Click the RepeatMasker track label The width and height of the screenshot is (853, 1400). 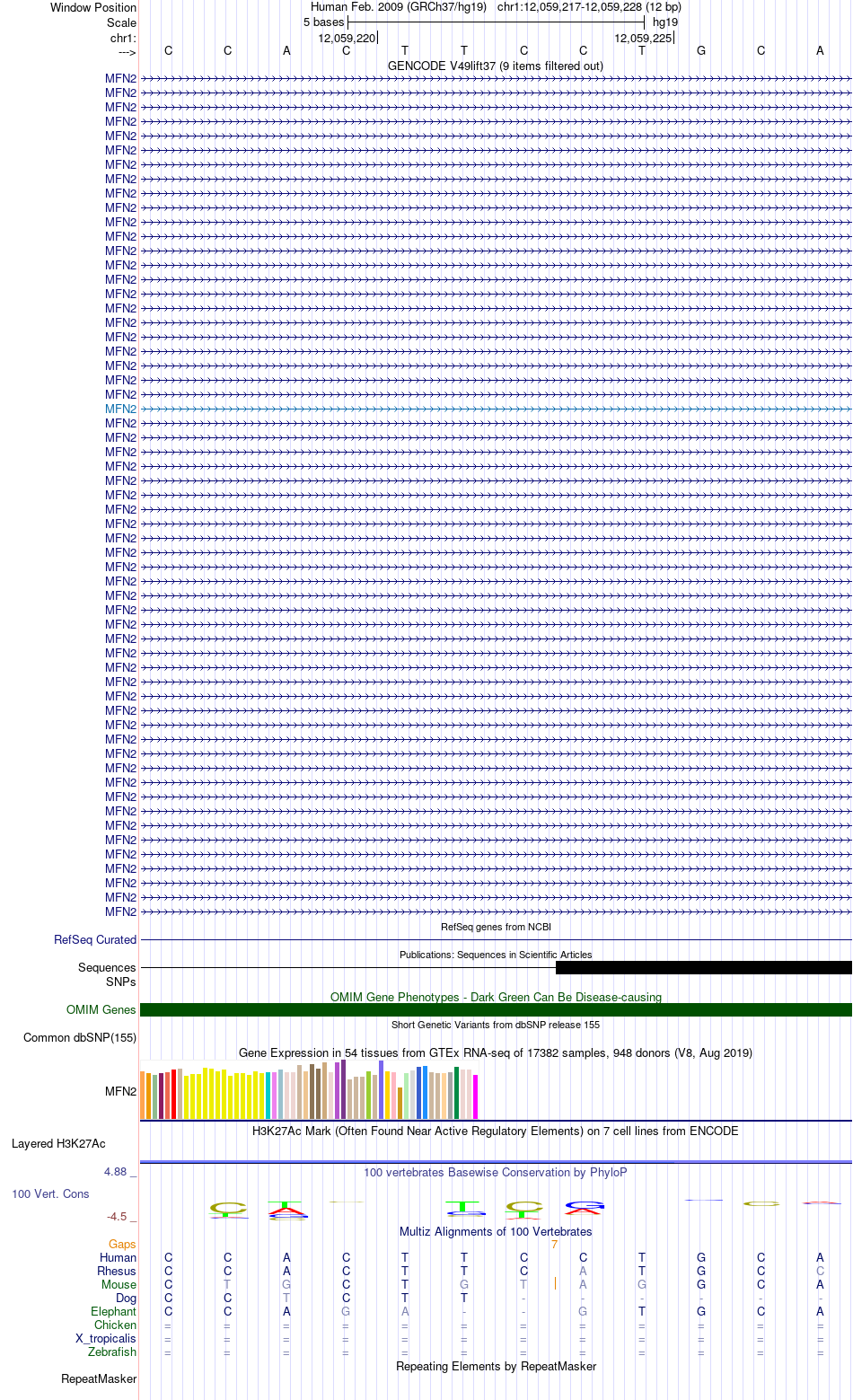coord(99,1378)
